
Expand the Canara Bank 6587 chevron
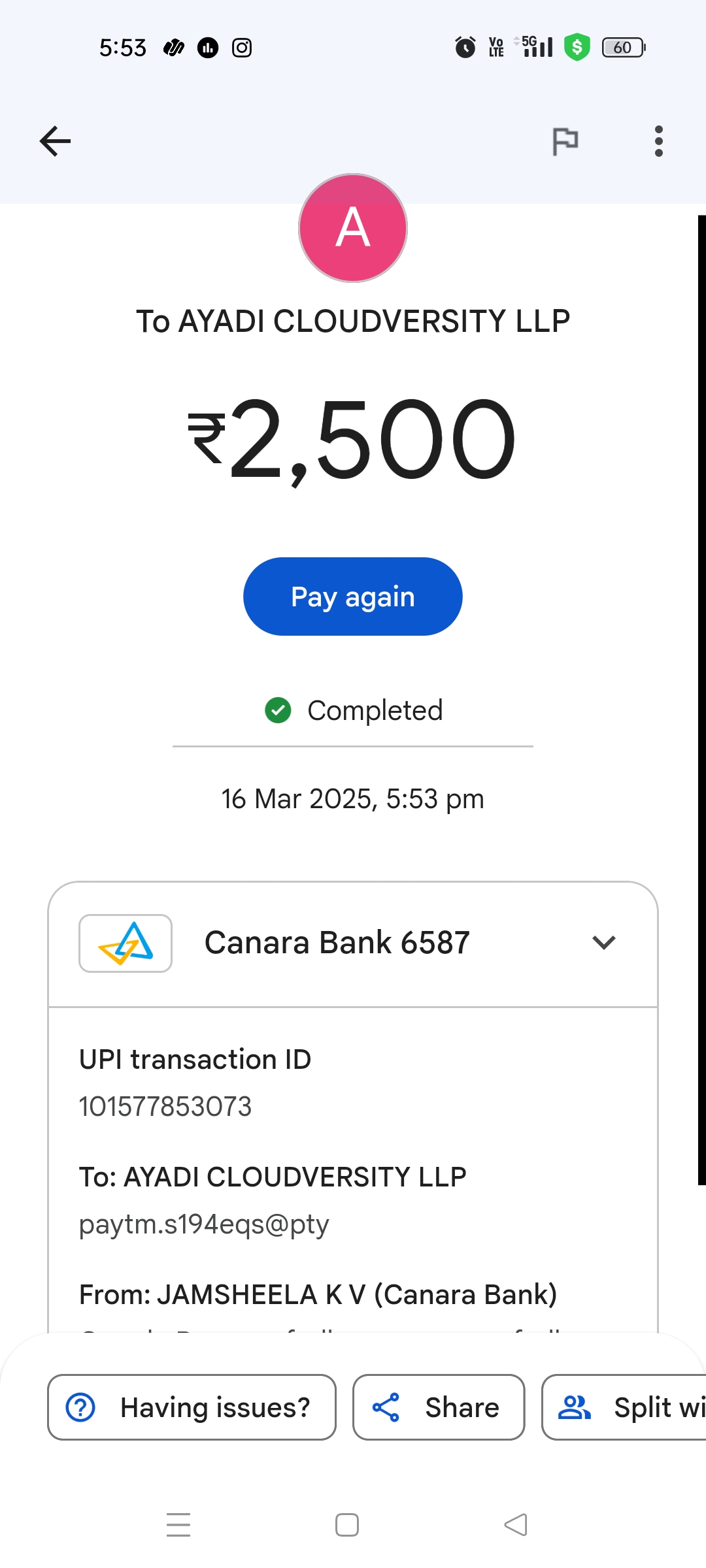click(603, 943)
